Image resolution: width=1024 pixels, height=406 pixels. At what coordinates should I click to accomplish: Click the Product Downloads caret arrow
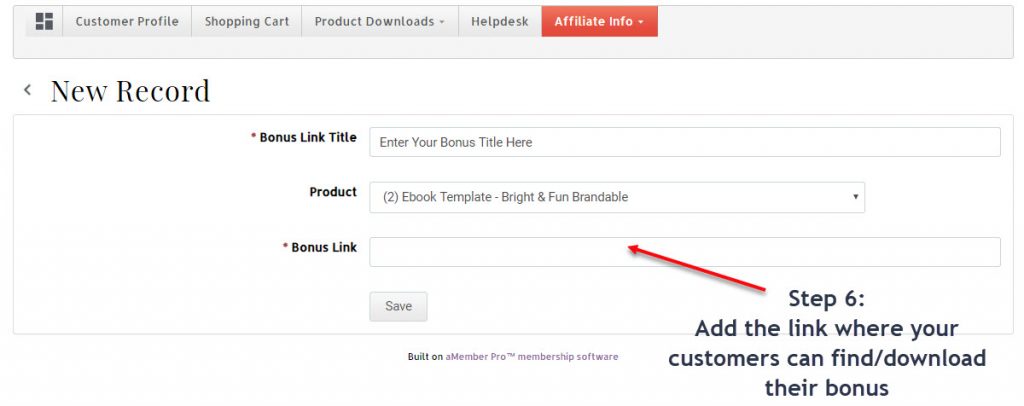442,22
